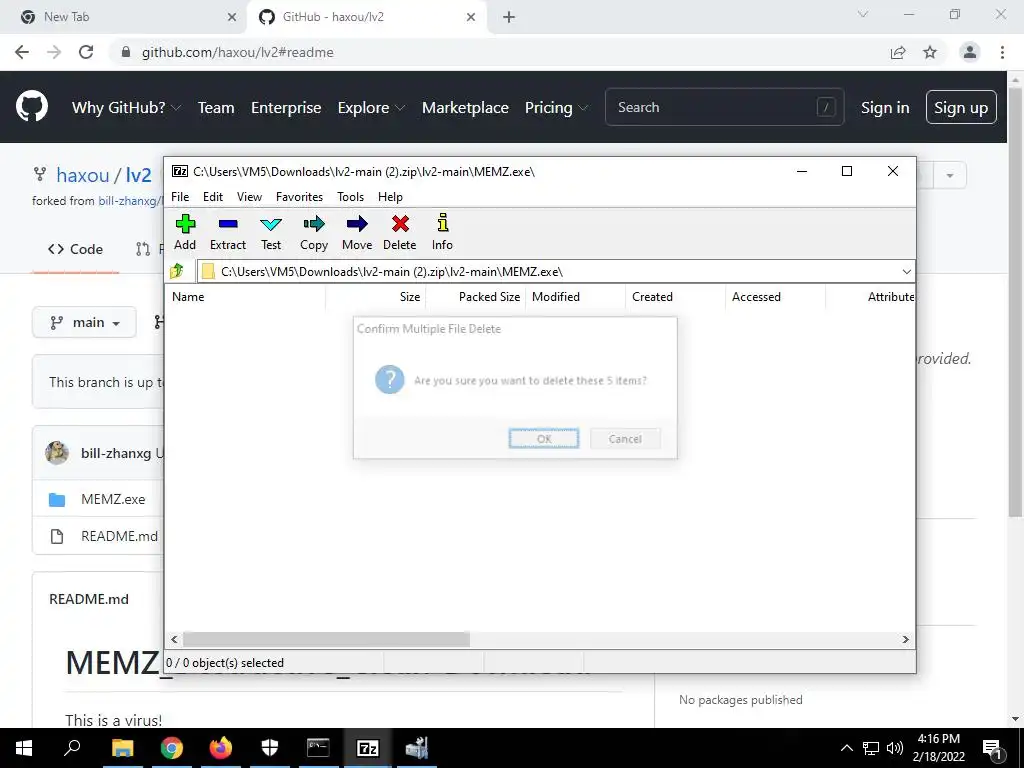Run the Test archive tool
This screenshot has height=768, width=1024.
(271, 232)
